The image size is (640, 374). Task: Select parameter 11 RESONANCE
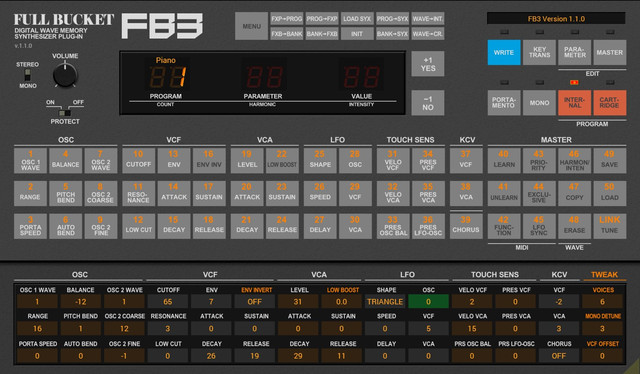coord(138,193)
